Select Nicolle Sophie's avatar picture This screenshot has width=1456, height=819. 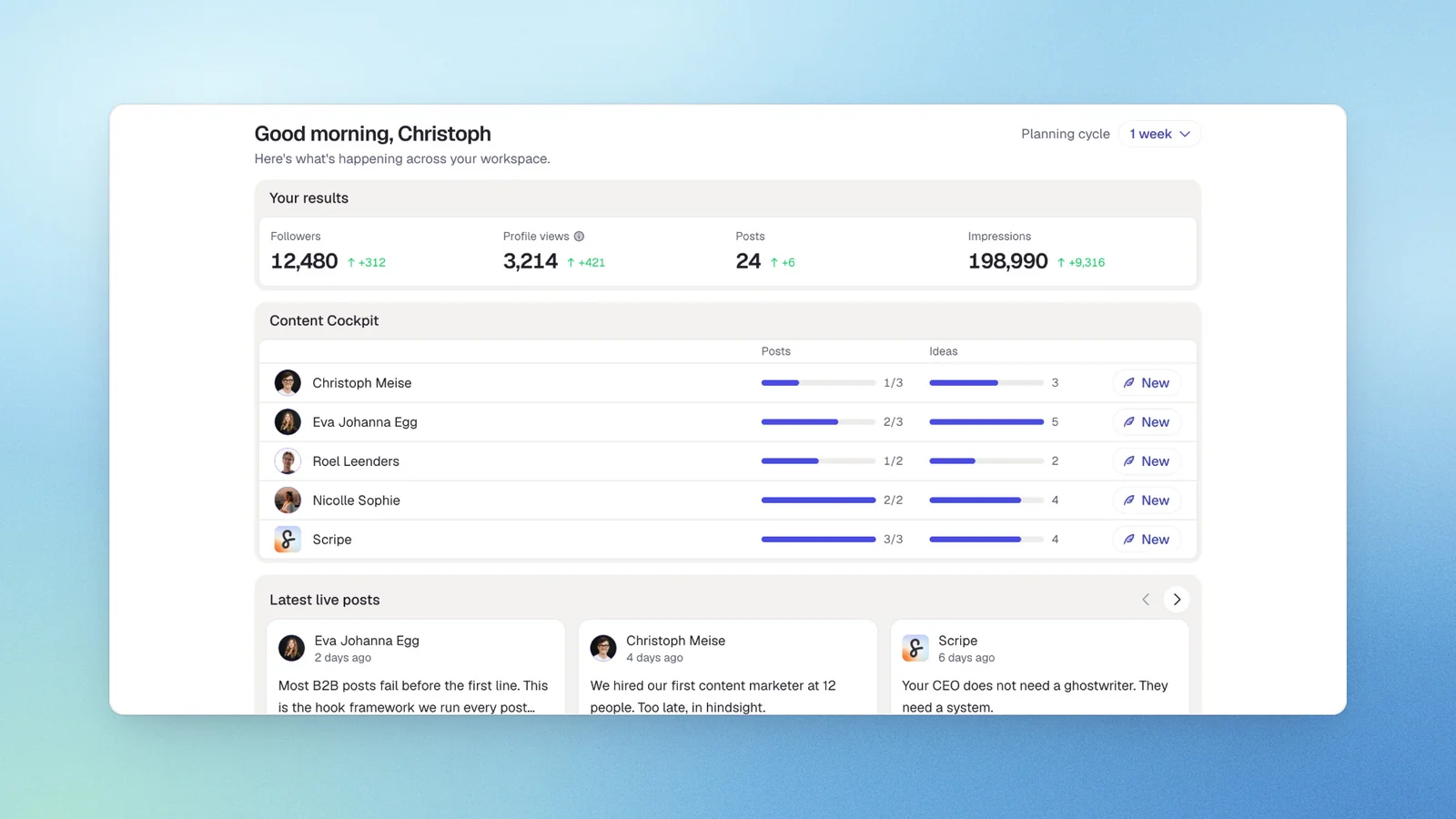point(288,500)
